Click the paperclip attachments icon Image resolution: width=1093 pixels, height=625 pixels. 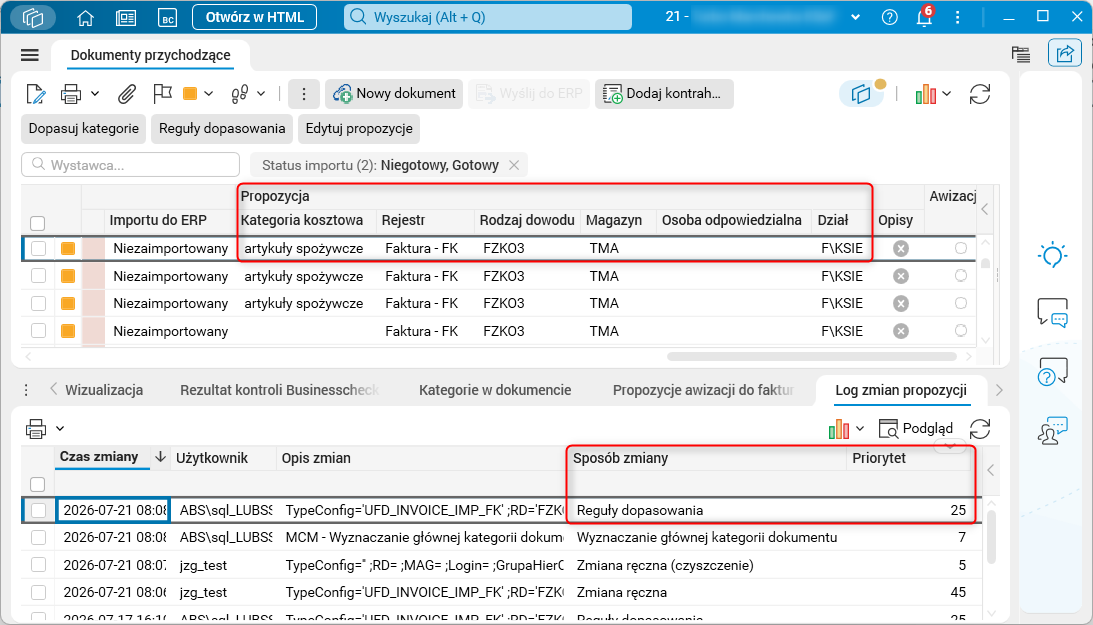[x=126, y=94]
